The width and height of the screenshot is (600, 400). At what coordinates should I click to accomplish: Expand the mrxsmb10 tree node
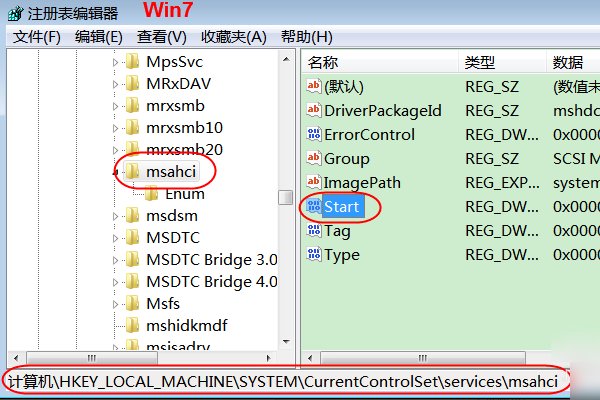click(116, 128)
